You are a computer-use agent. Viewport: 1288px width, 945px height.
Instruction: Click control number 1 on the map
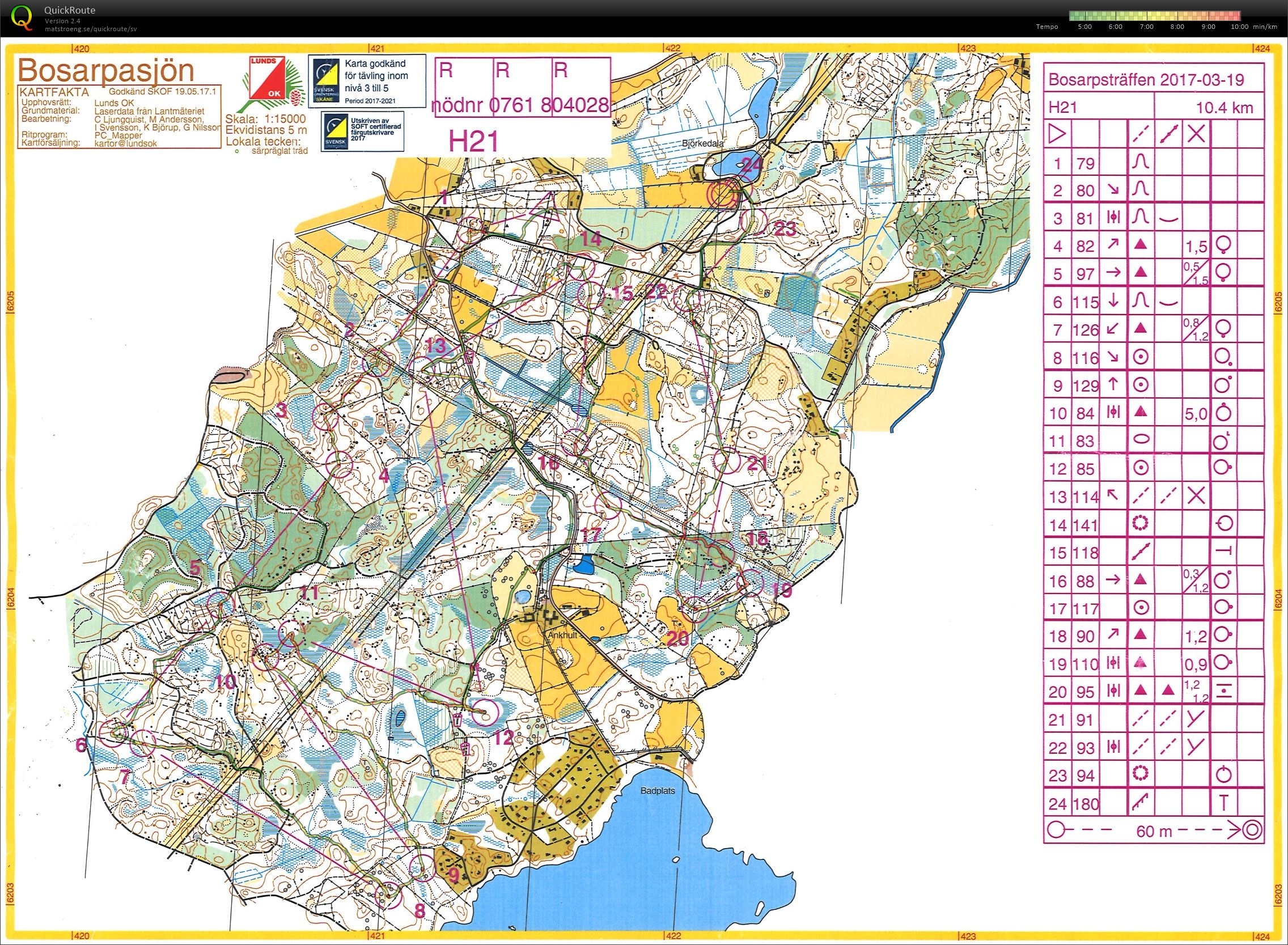click(x=444, y=198)
